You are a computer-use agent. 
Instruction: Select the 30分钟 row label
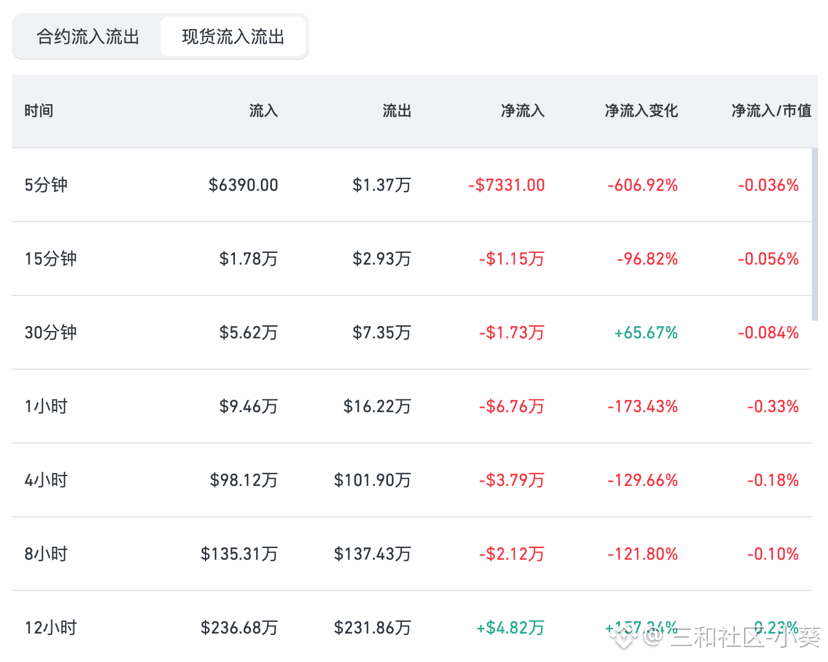pos(51,333)
